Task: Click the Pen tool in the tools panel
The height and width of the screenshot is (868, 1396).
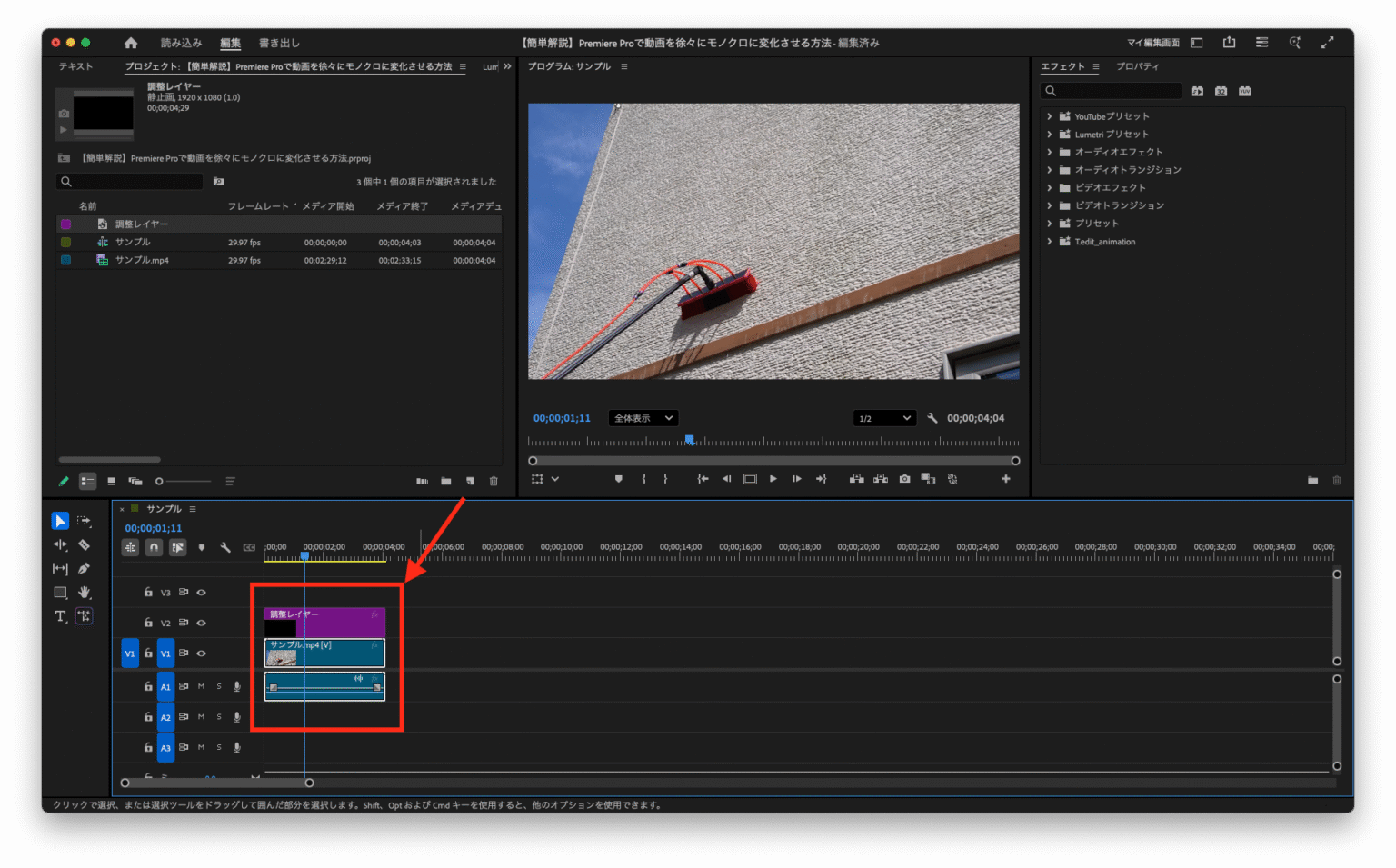Action: point(84,568)
